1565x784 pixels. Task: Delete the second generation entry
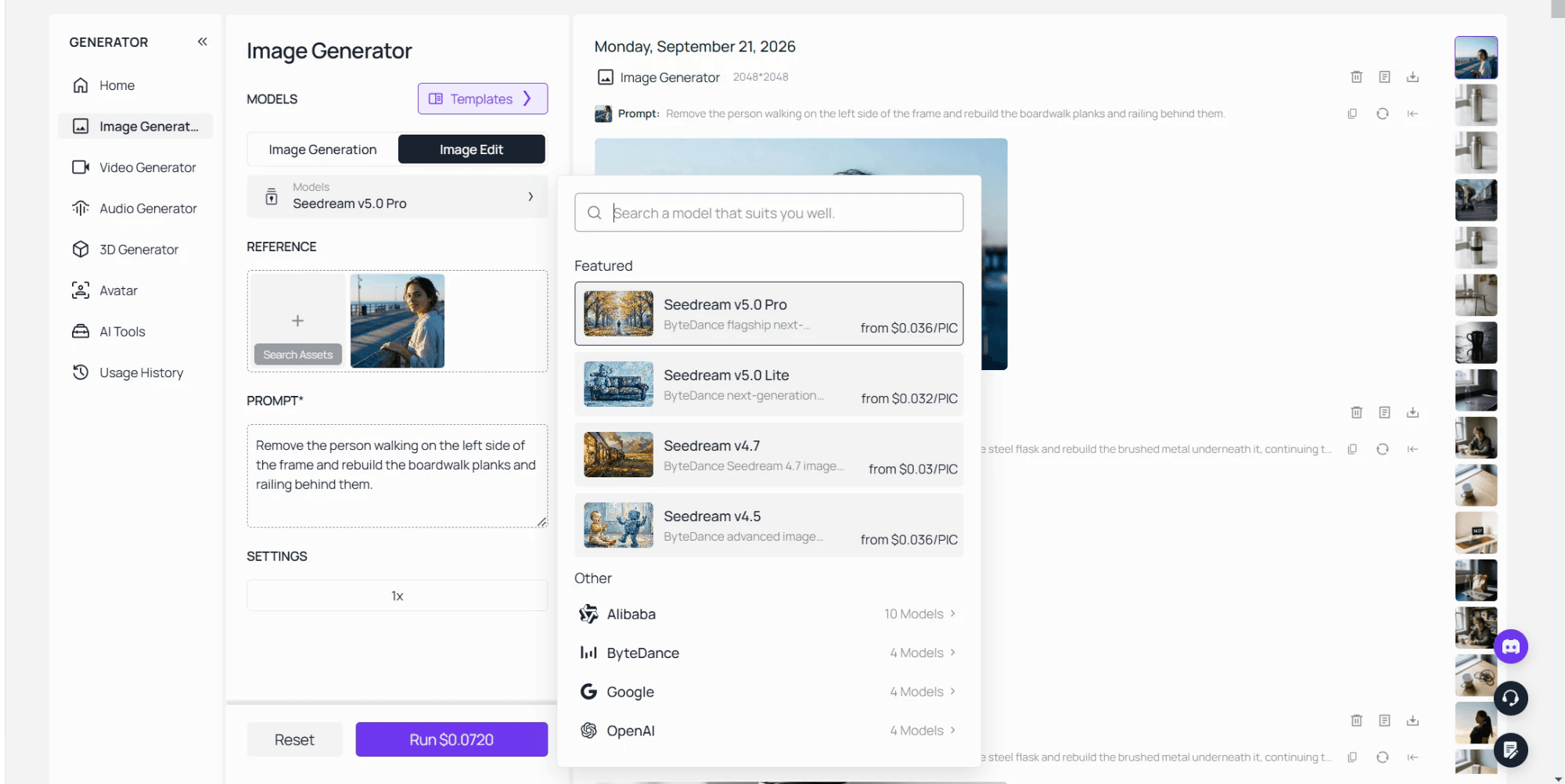coord(1357,412)
